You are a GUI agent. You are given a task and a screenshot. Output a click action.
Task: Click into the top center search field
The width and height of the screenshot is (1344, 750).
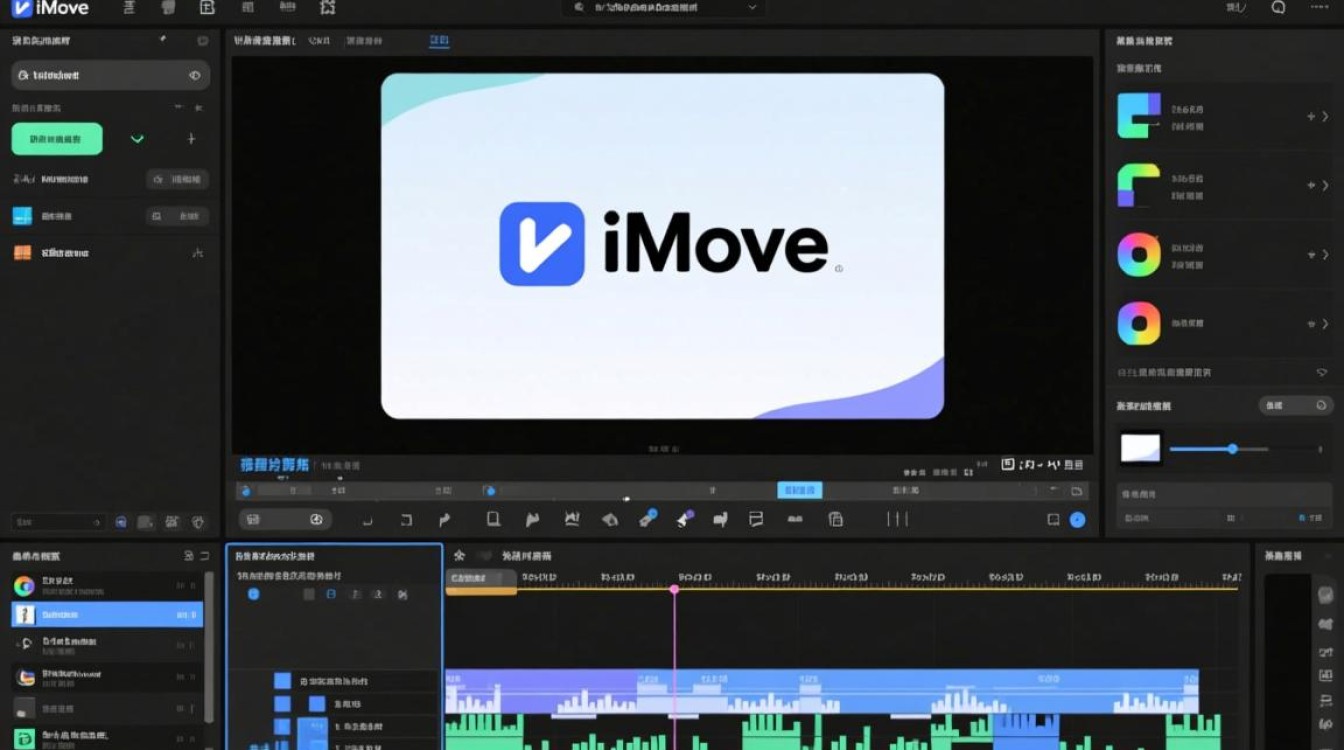(x=664, y=7)
